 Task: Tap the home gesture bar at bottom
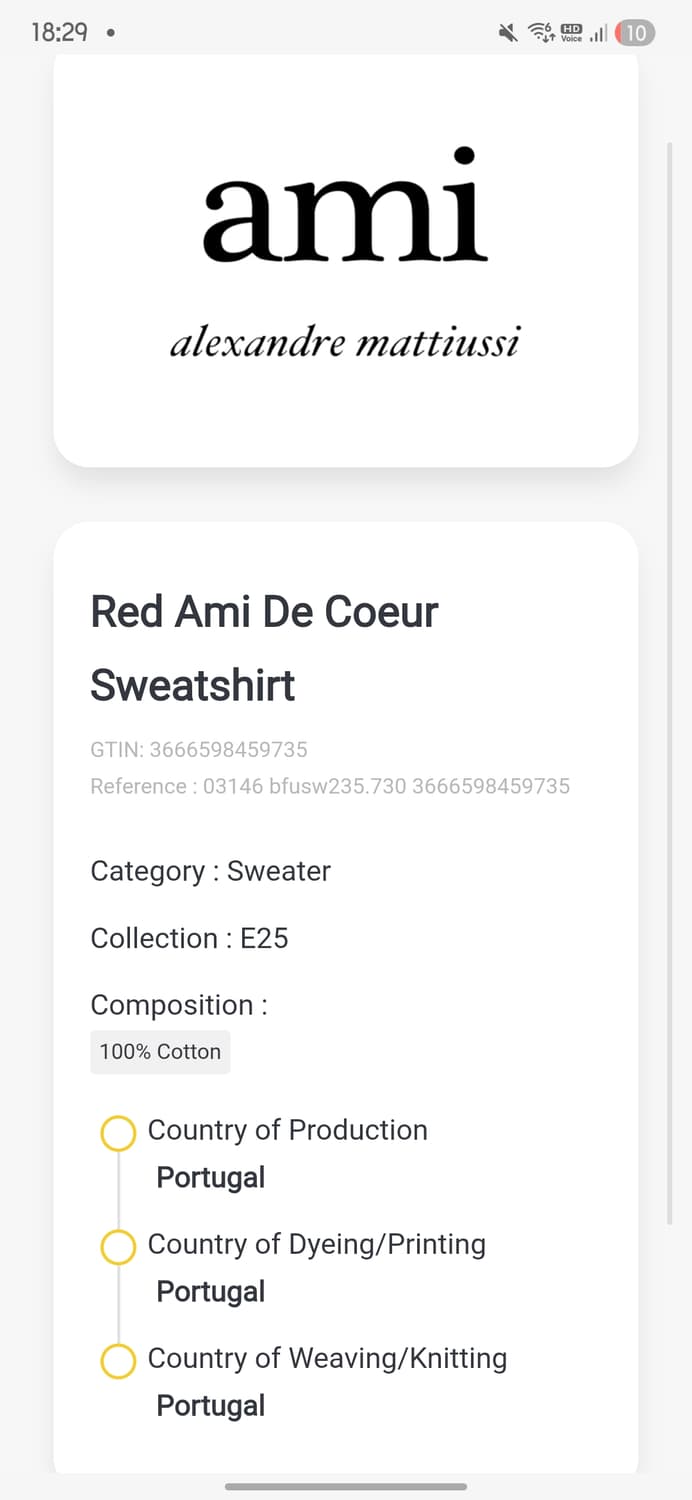tap(346, 1487)
